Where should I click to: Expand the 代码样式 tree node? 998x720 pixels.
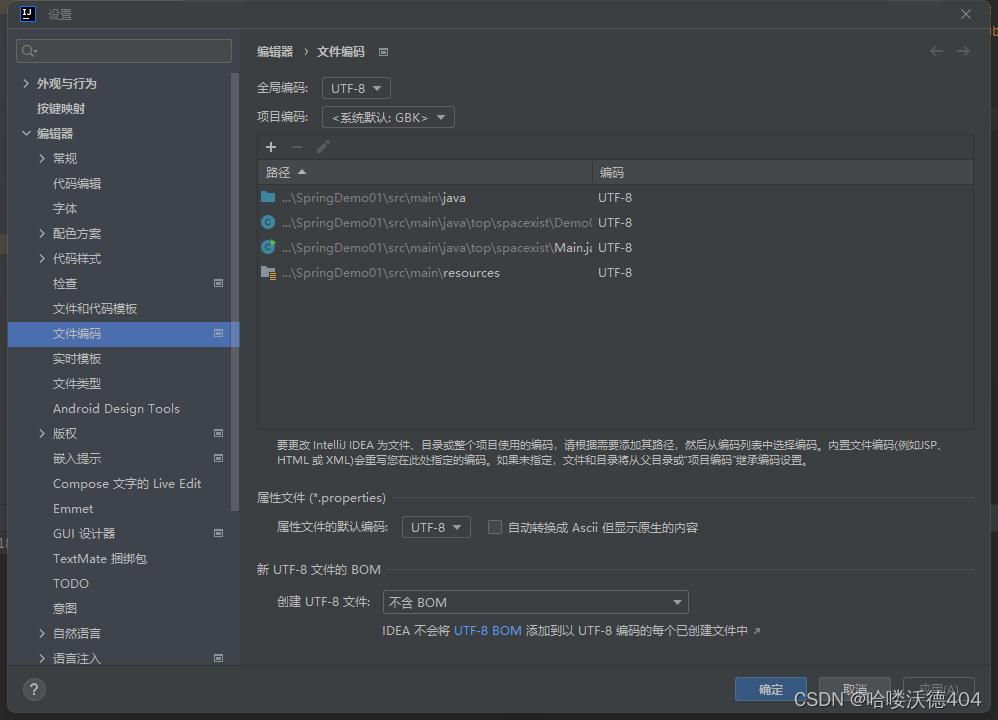pos(42,258)
